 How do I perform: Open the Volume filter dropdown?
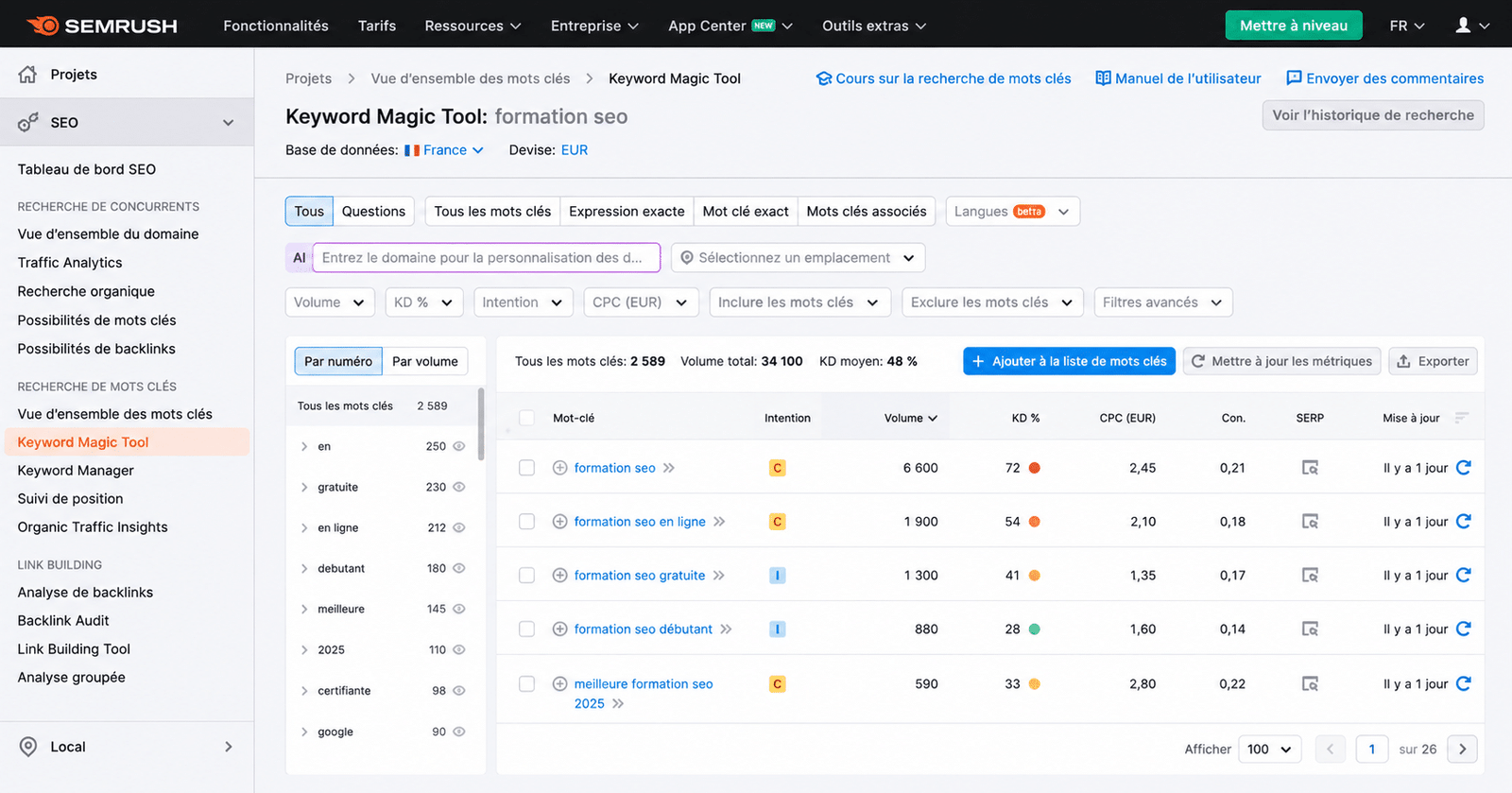pyautogui.click(x=330, y=302)
